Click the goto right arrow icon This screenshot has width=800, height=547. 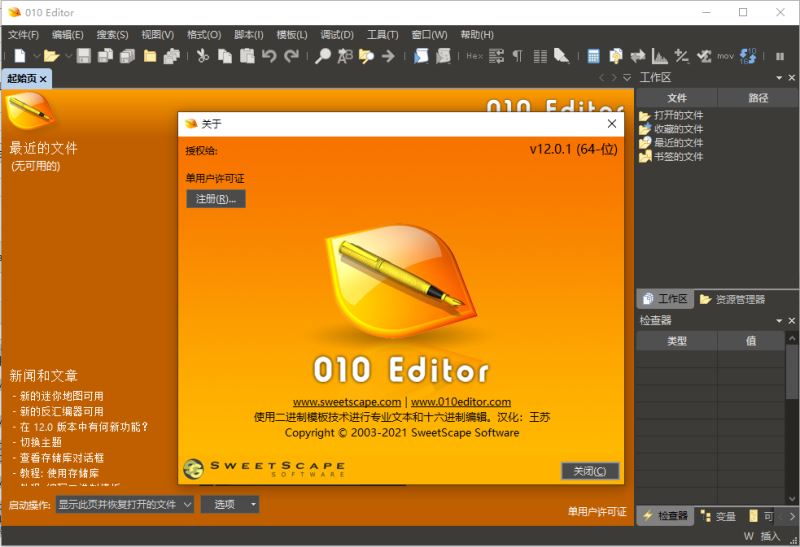point(388,56)
